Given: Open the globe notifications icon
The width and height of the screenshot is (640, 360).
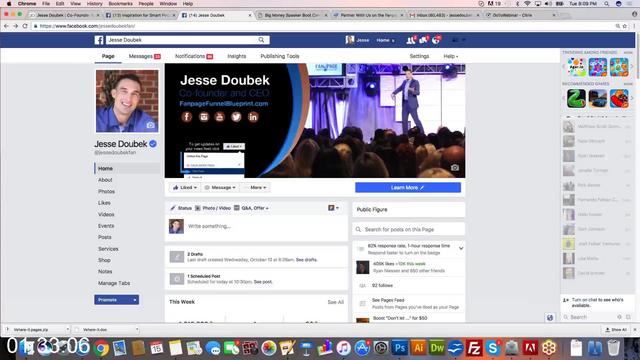Looking at the screenshot, I should point(436,40).
